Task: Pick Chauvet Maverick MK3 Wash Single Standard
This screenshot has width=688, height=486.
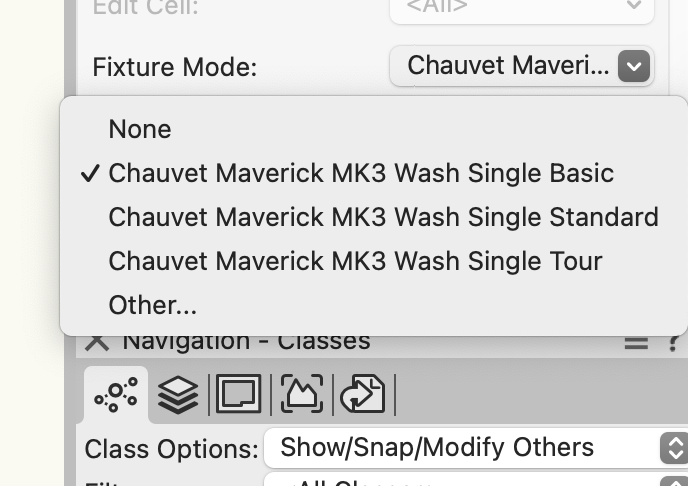Action: click(383, 217)
